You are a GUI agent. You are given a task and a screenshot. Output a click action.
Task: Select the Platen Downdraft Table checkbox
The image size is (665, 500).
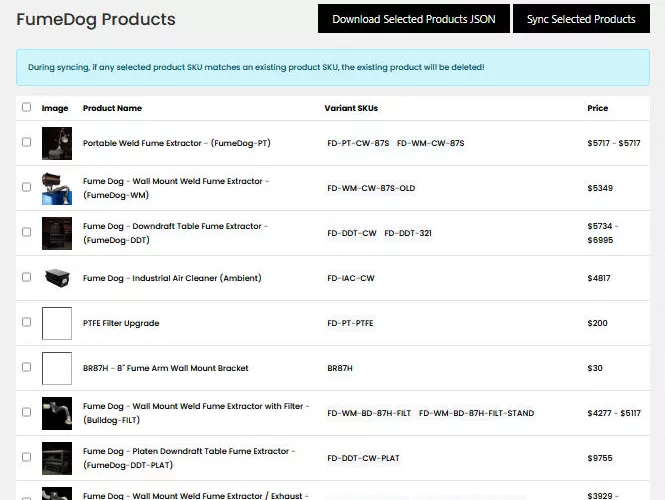tap(26, 457)
